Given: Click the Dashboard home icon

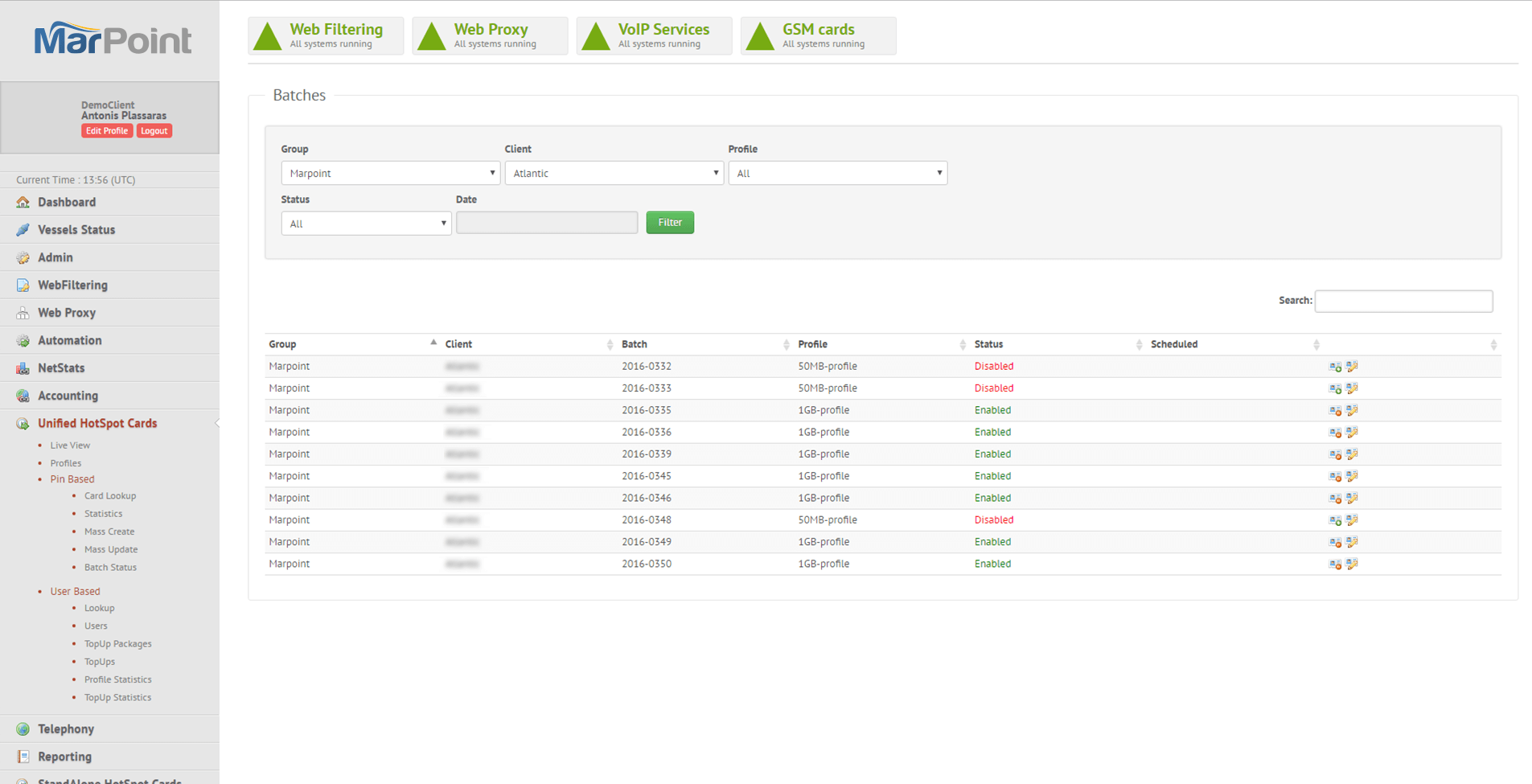Looking at the screenshot, I should point(23,203).
